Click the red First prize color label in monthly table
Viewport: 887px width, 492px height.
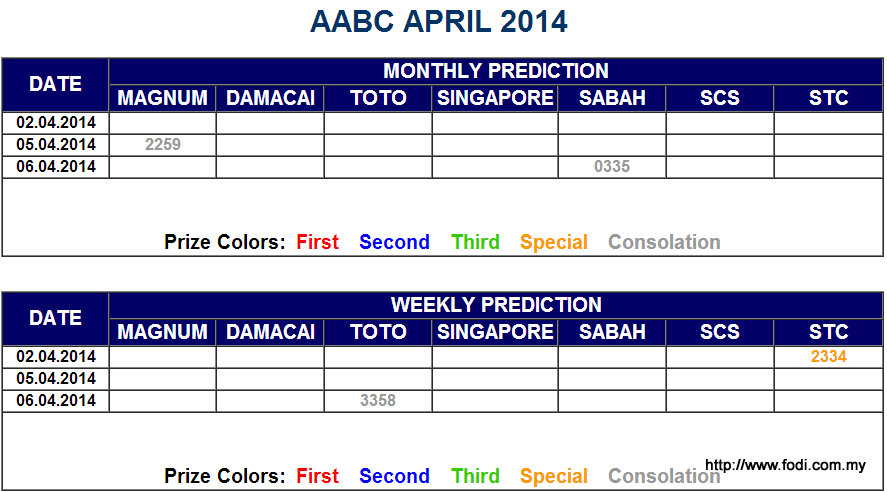pos(317,242)
